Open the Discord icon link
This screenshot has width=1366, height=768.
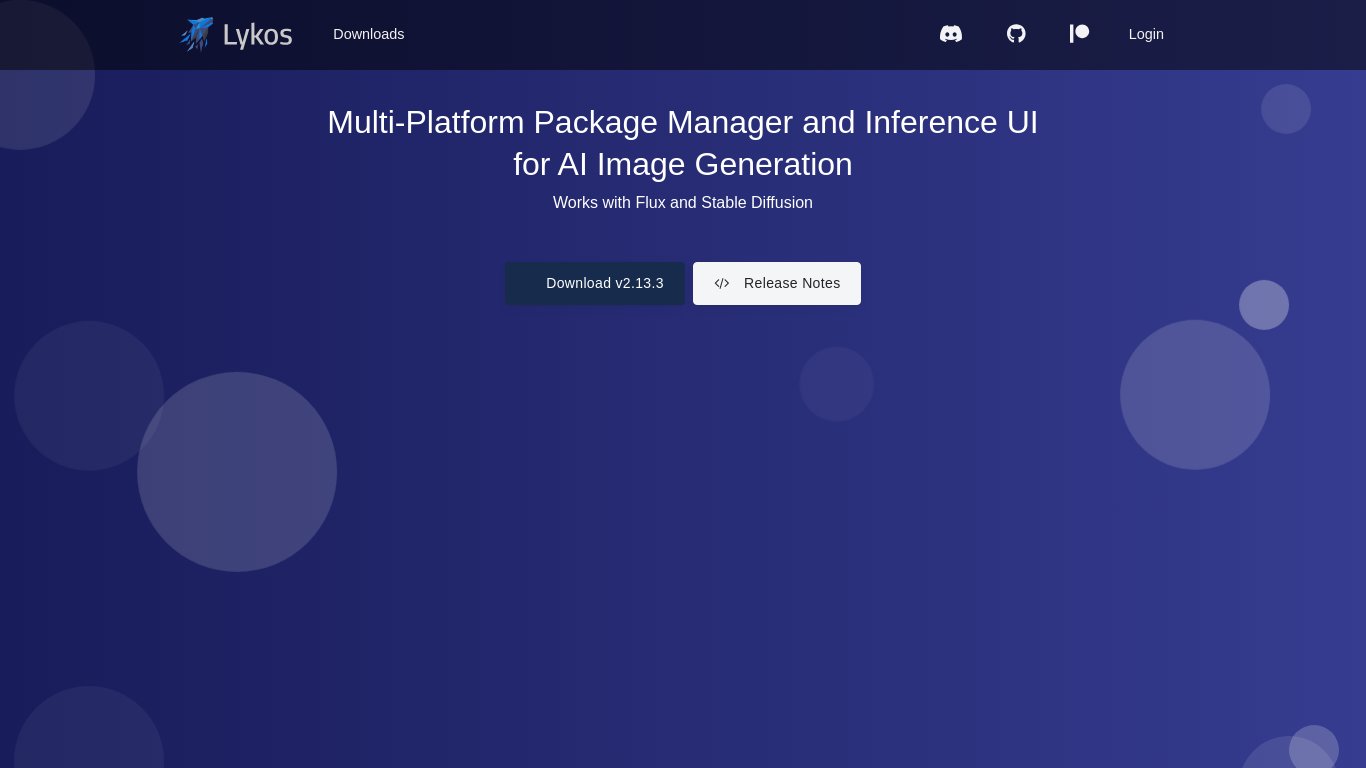pyautogui.click(x=951, y=34)
